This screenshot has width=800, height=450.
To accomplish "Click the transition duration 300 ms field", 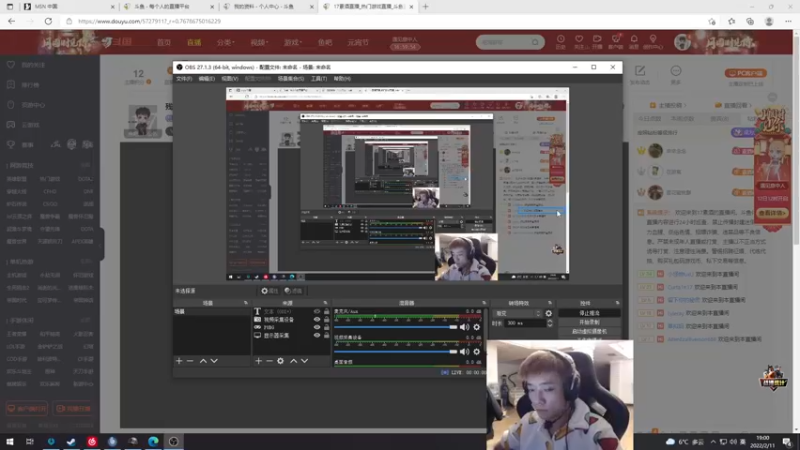I will (x=524, y=323).
